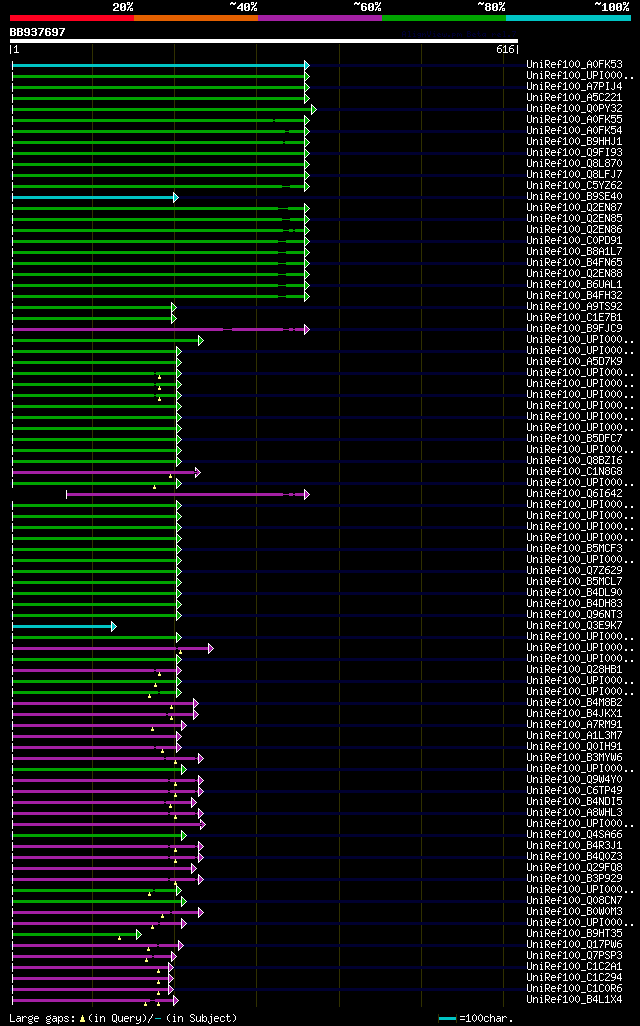
Task: Select the UniRef100_B9SE40 label
Action: click(575, 197)
